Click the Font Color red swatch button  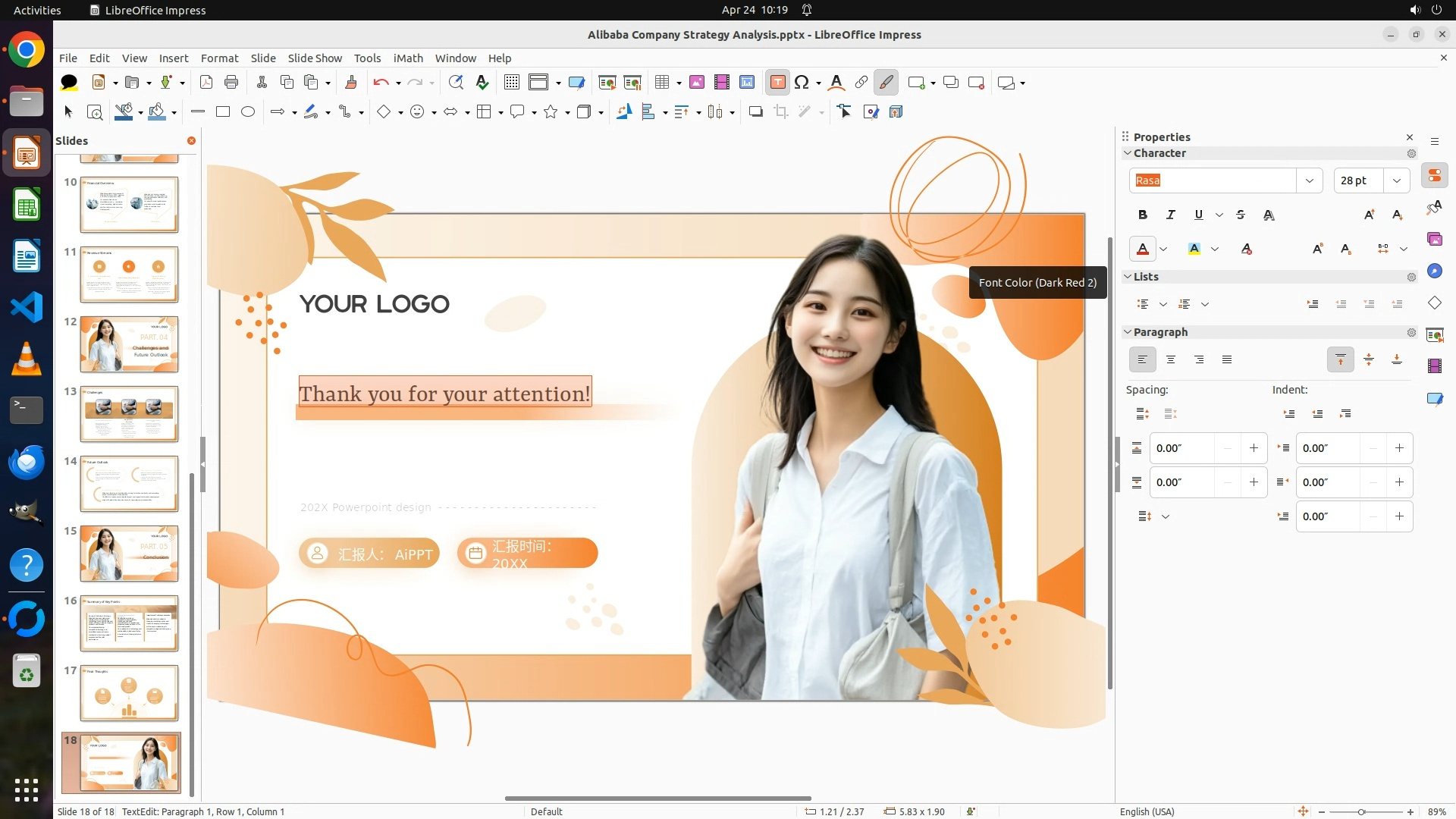point(1143,249)
